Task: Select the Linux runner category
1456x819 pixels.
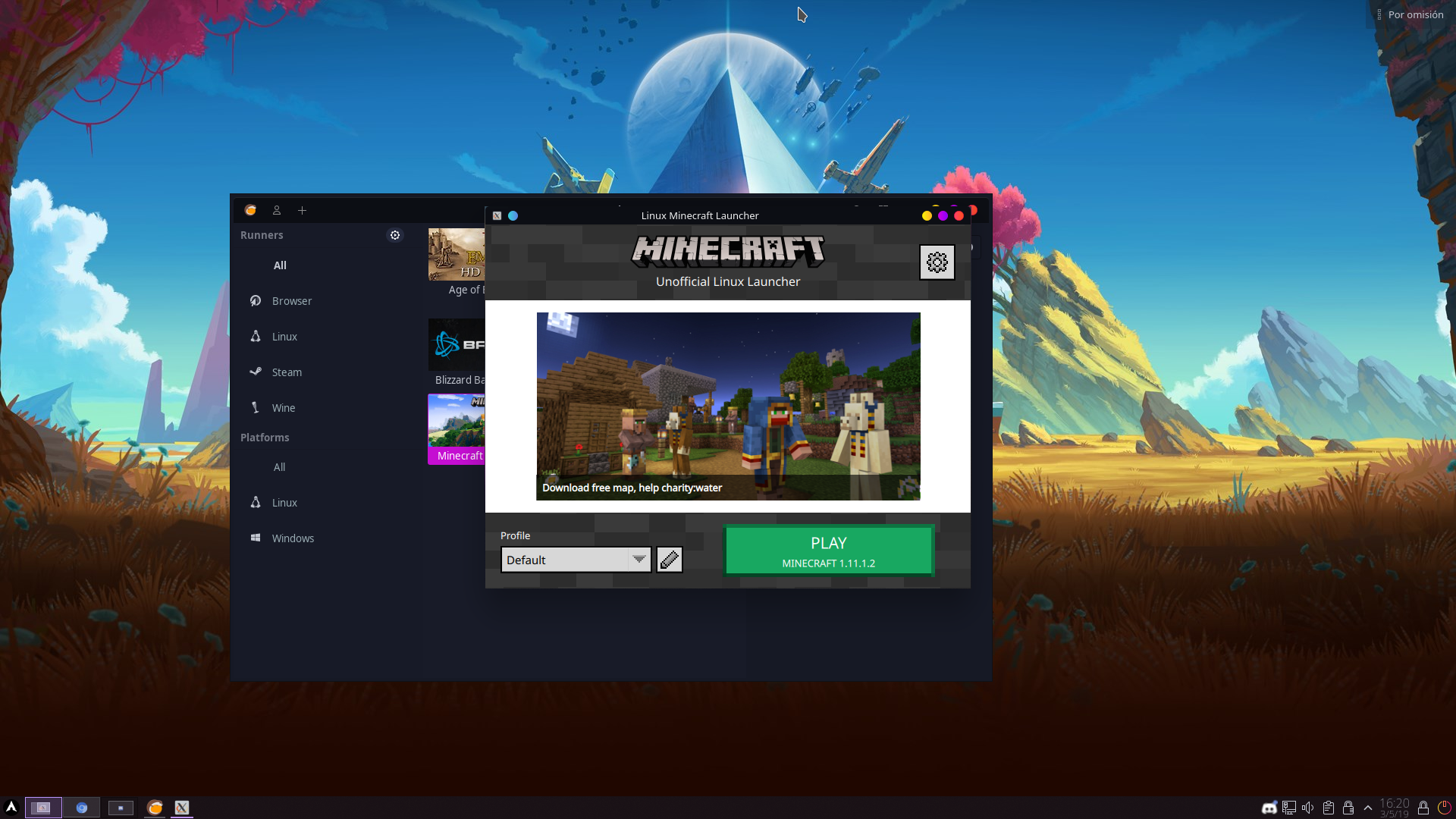Action: pyautogui.click(x=285, y=336)
